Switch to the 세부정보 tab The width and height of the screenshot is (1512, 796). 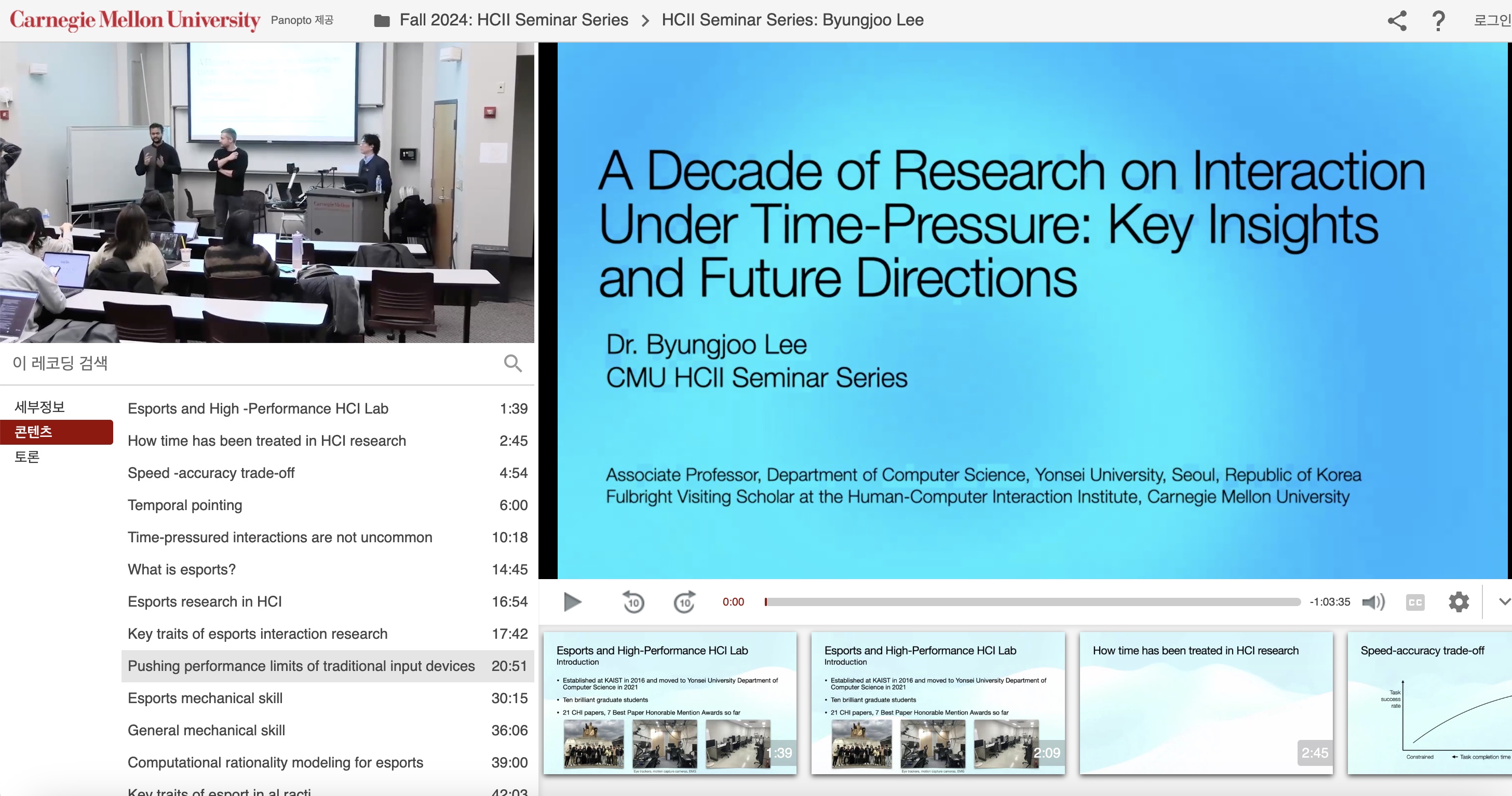tap(40, 406)
